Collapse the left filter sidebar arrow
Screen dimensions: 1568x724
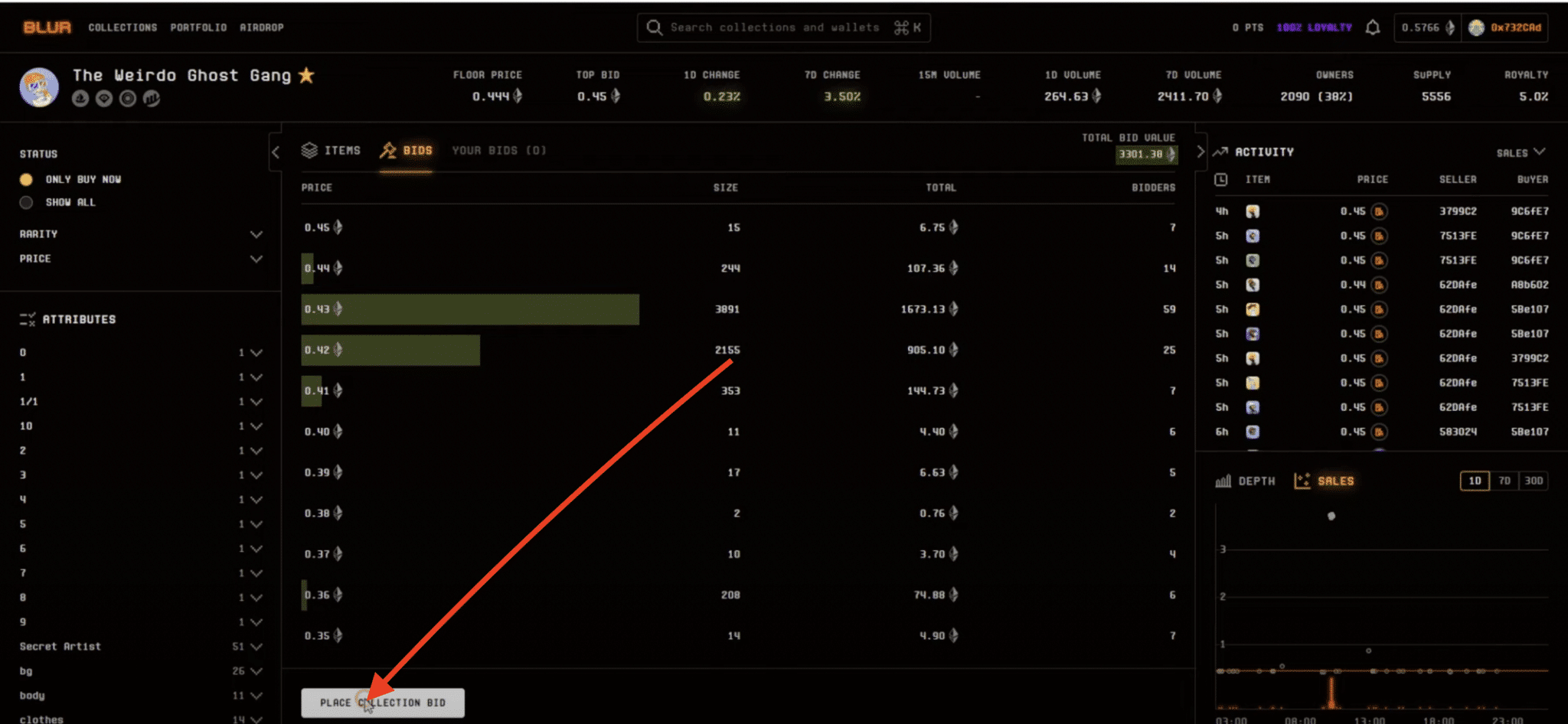click(276, 152)
